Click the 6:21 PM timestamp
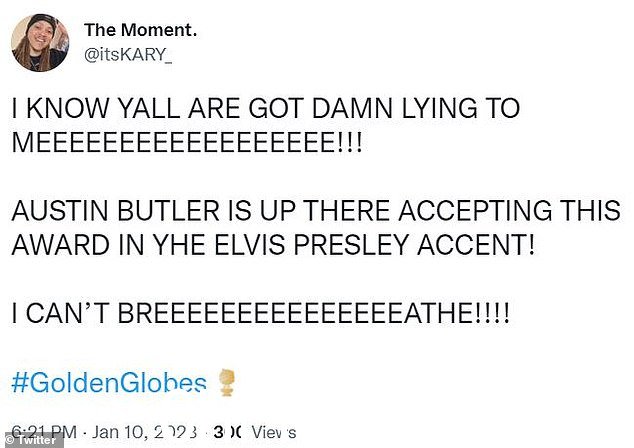The height and width of the screenshot is (448, 634). [x=44, y=432]
